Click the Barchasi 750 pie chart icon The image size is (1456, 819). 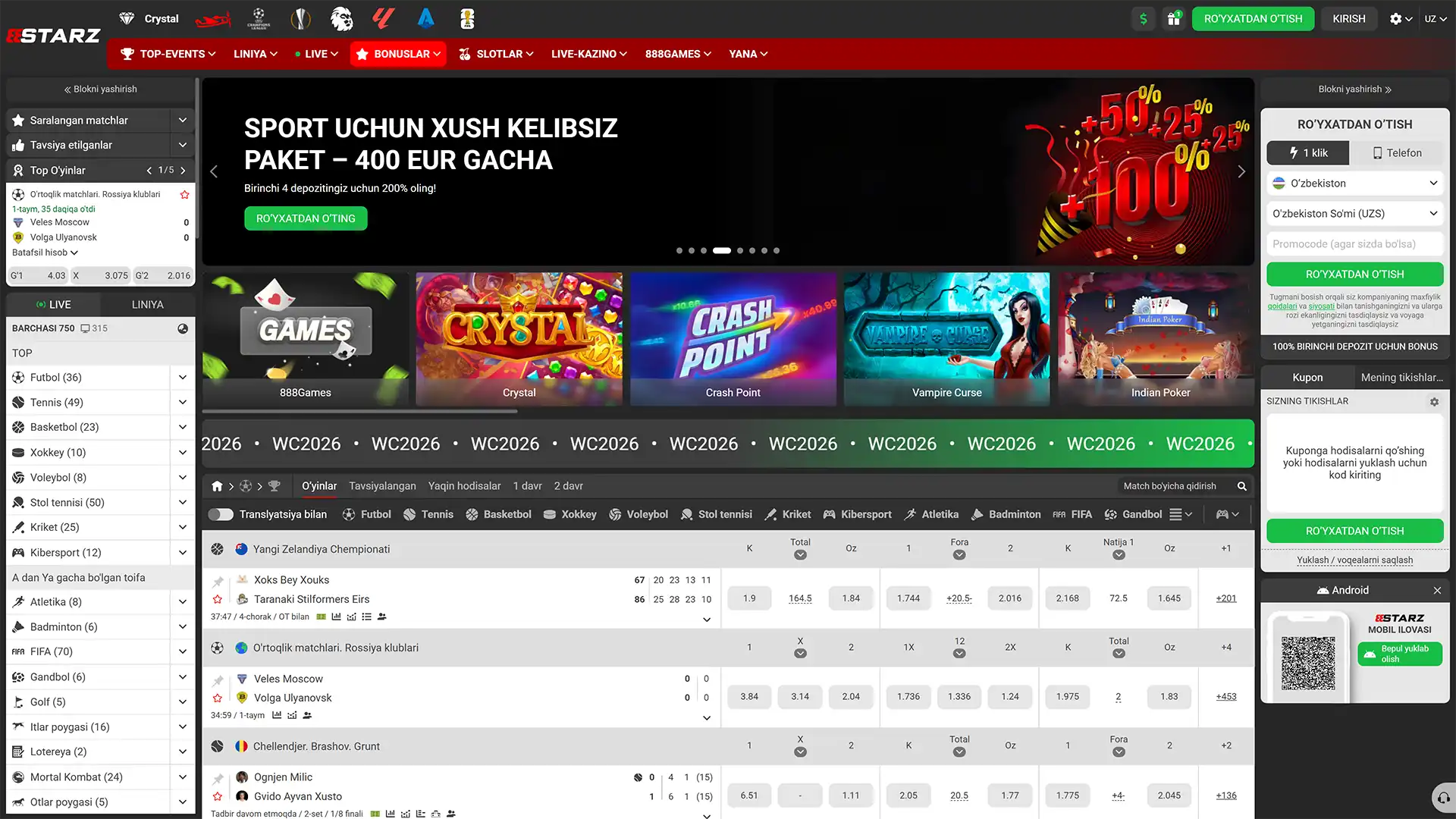pyautogui.click(x=183, y=329)
